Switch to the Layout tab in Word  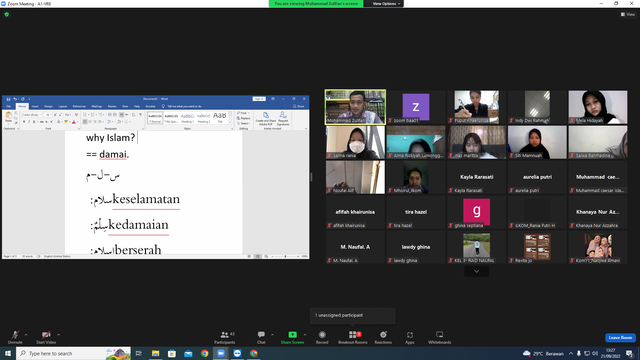(x=62, y=106)
